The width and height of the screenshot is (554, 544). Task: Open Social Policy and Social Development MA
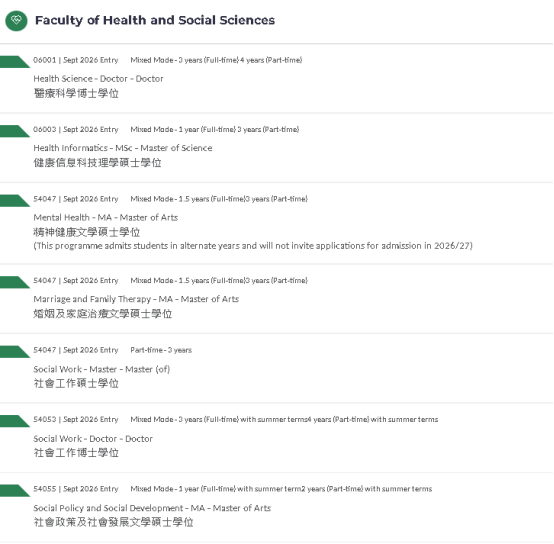coord(152,508)
